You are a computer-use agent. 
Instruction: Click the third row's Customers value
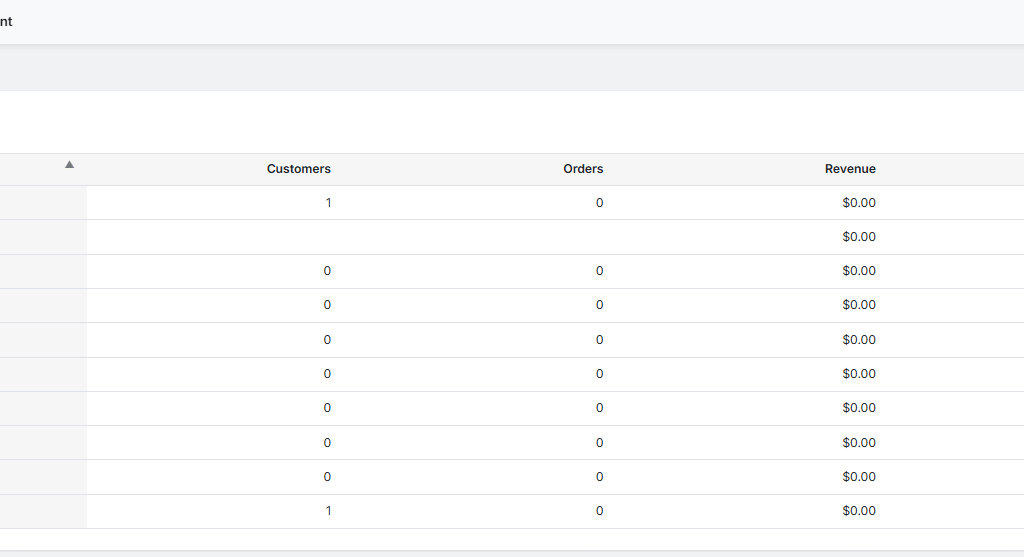pyautogui.click(x=327, y=271)
